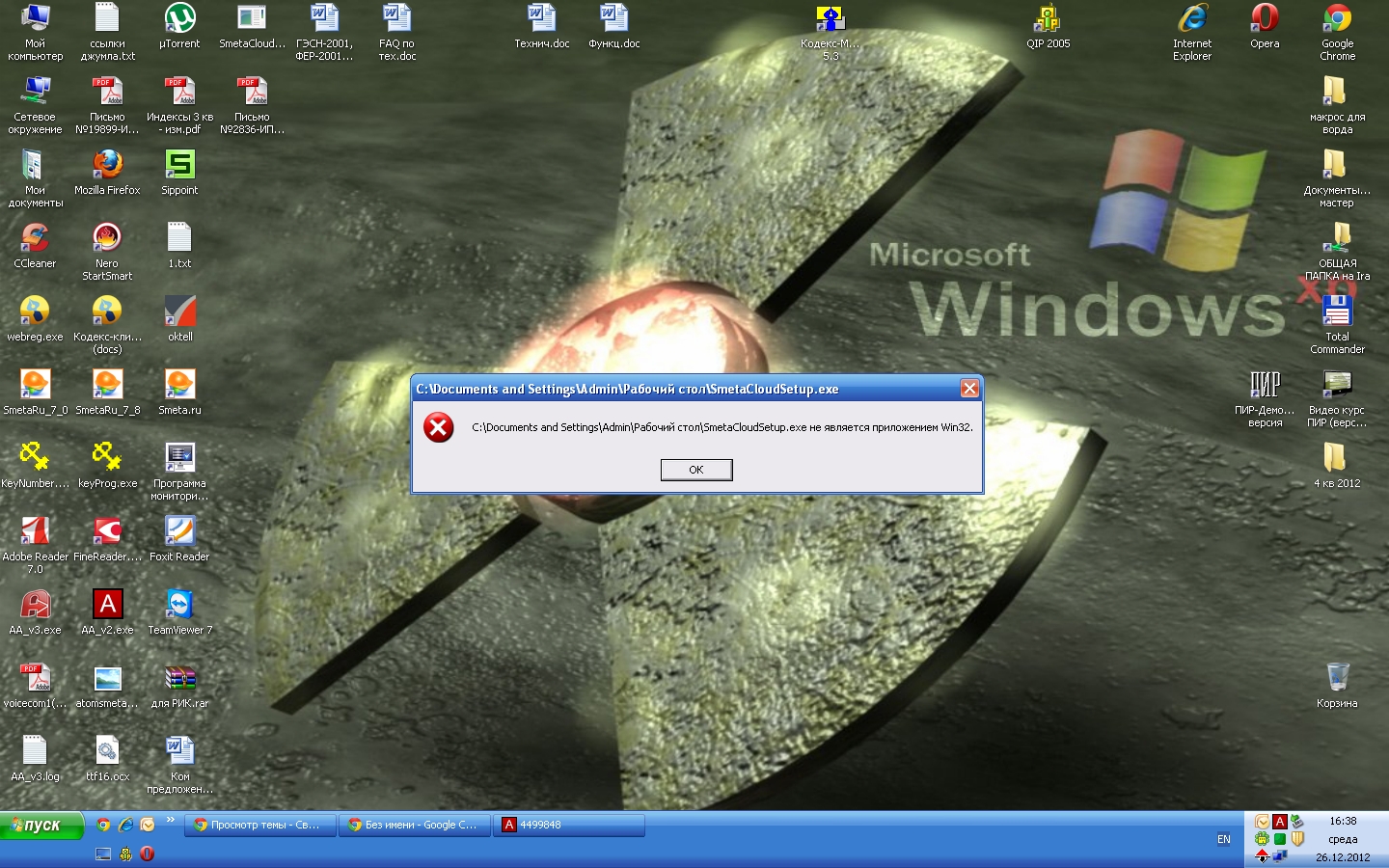This screenshot has height=868, width=1389.
Task: Select the Ком предложение document icon
Action: [x=179, y=765]
